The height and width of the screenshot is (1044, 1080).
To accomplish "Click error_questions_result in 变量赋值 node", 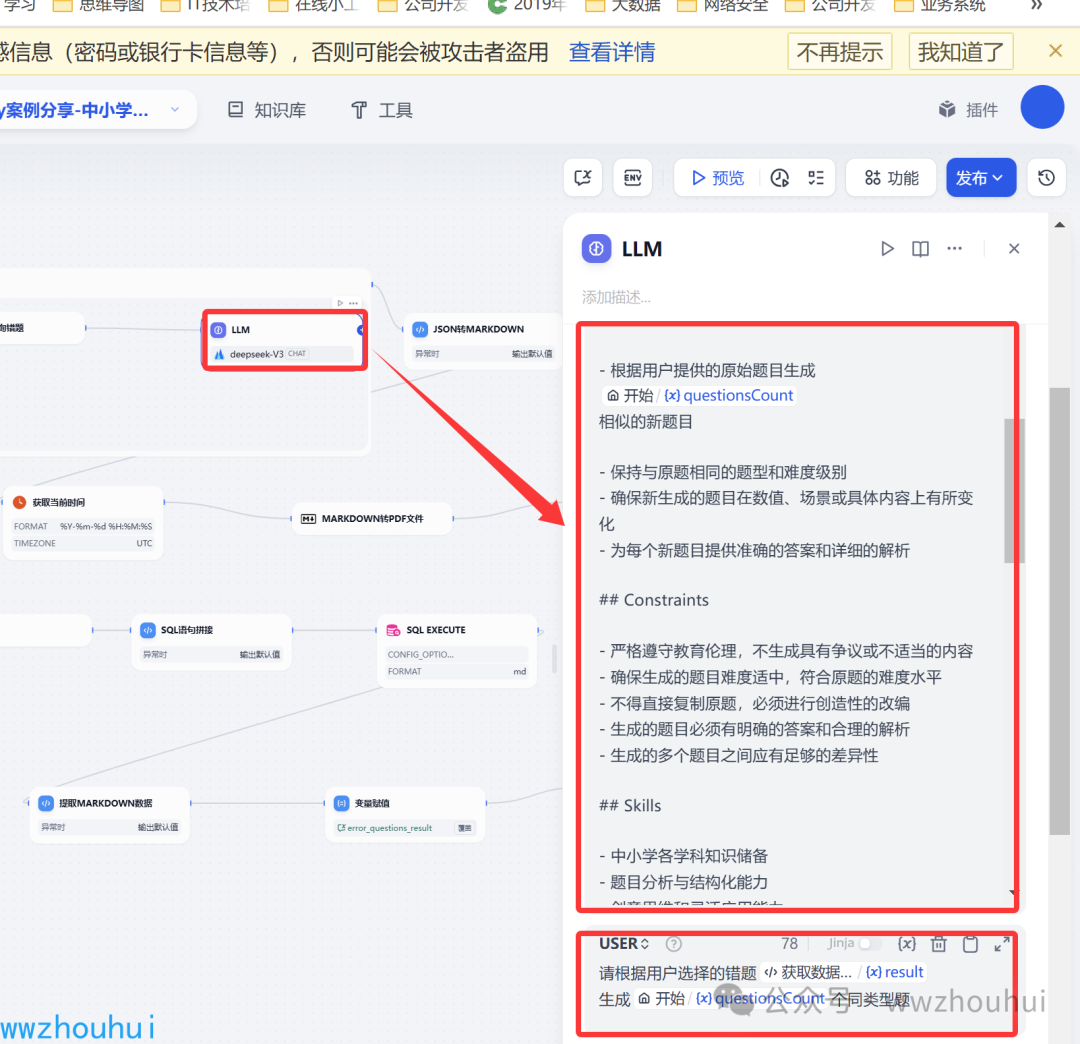I will coord(389,828).
